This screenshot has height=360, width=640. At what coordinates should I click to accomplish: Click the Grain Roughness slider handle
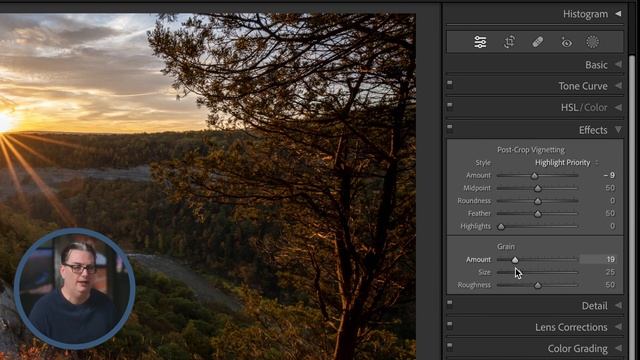538,285
